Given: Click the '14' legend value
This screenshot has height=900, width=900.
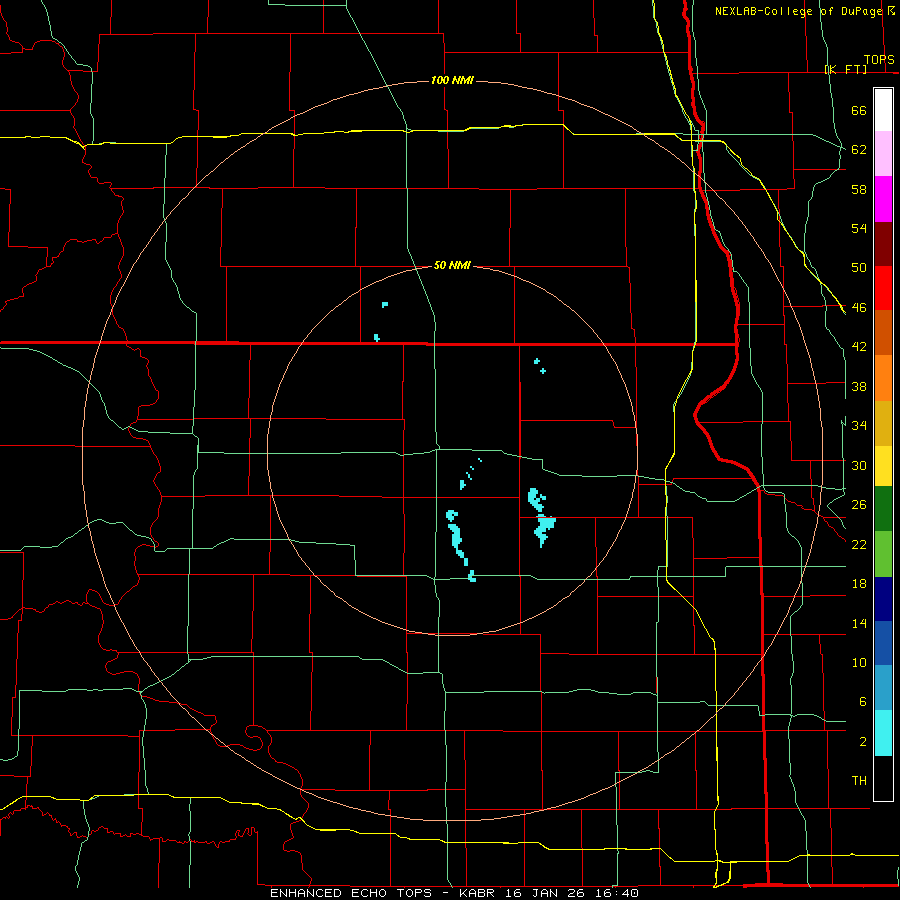Looking at the screenshot, I should (x=859, y=623).
